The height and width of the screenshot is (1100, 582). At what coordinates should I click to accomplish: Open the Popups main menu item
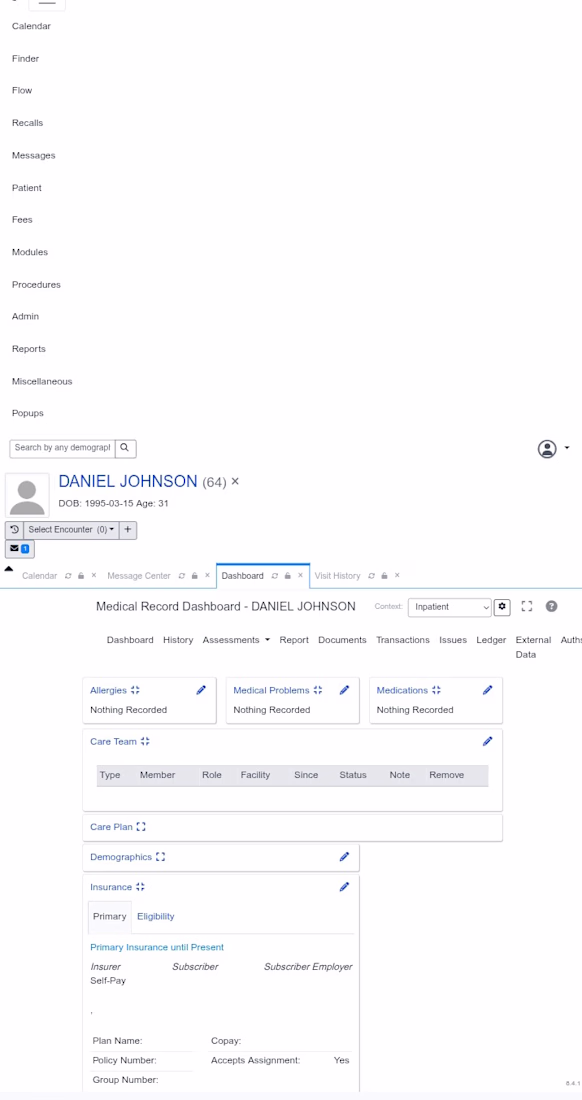pos(28,414)
